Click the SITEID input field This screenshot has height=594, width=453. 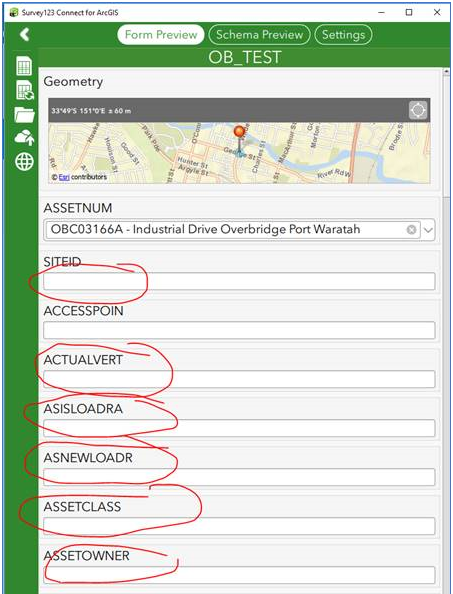pos(239,281)
